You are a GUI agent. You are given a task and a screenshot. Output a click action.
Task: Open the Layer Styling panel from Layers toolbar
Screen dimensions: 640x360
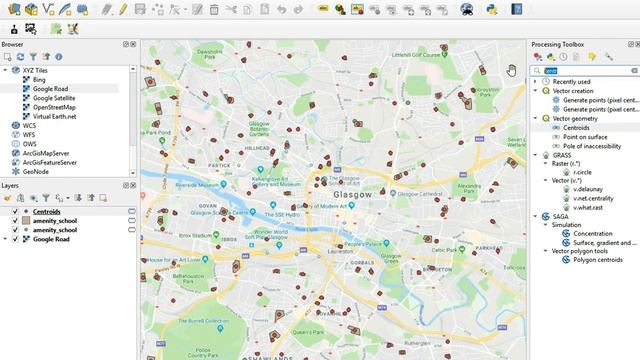[x=7, y=198]
